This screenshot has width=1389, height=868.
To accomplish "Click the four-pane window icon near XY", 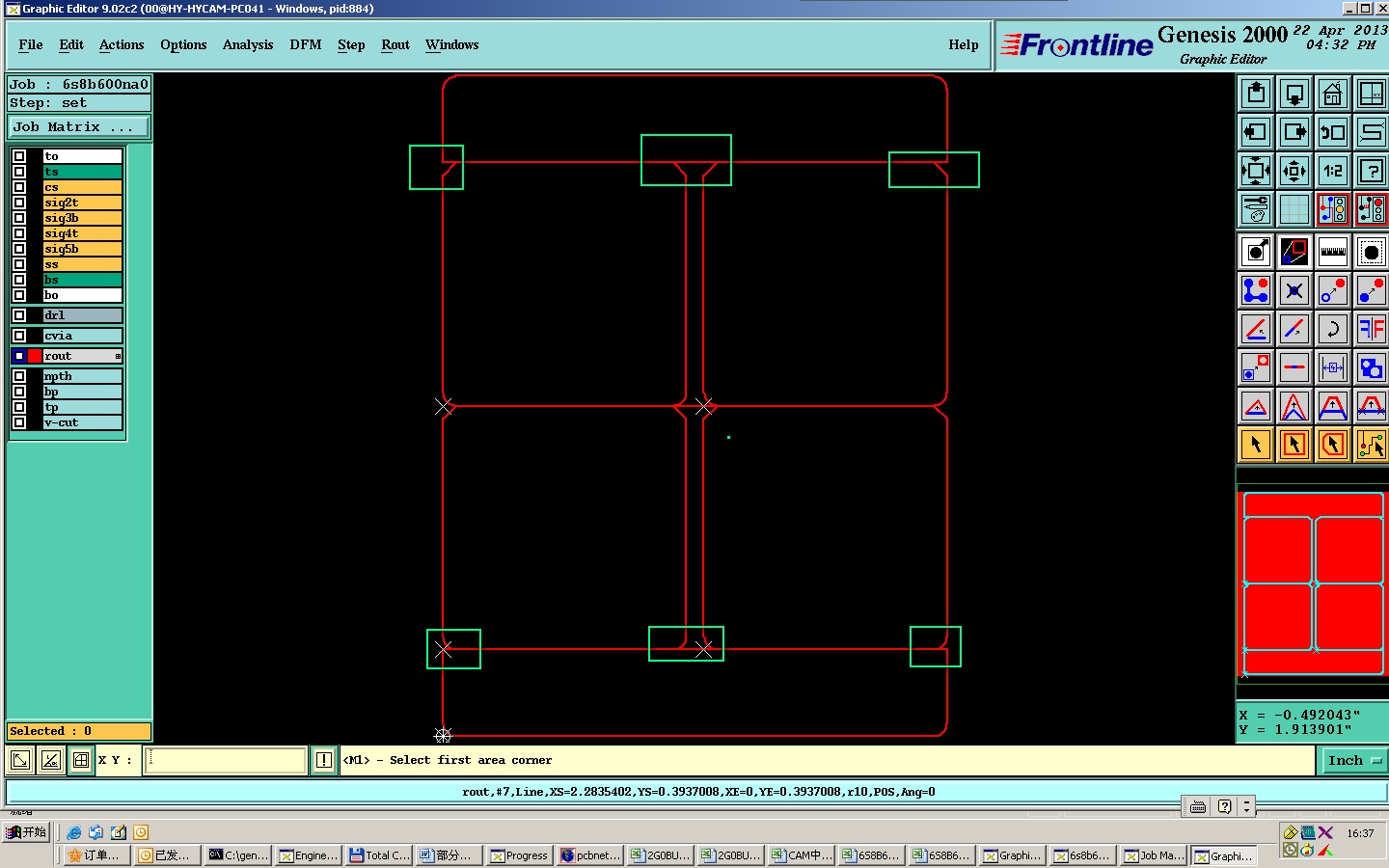I will [x=81, y=760].
